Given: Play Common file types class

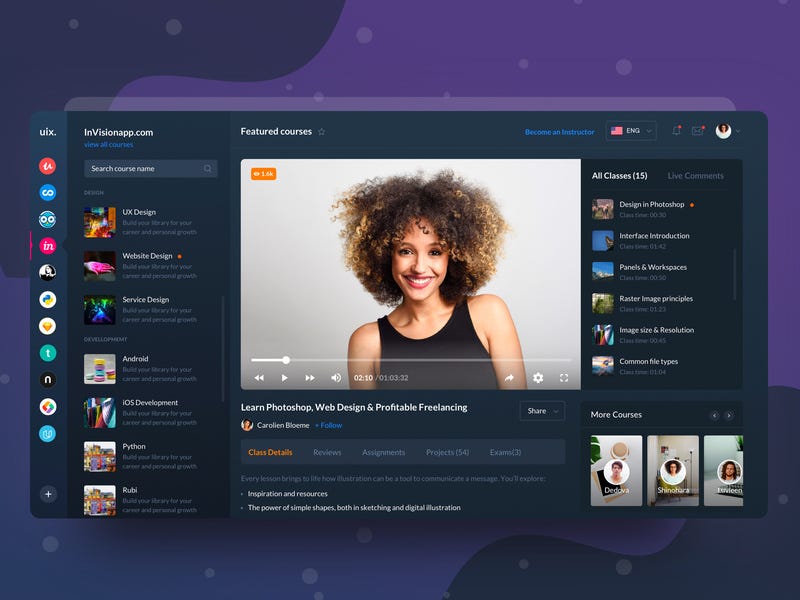Looking at the screenshot, I should tap(635, 366).
